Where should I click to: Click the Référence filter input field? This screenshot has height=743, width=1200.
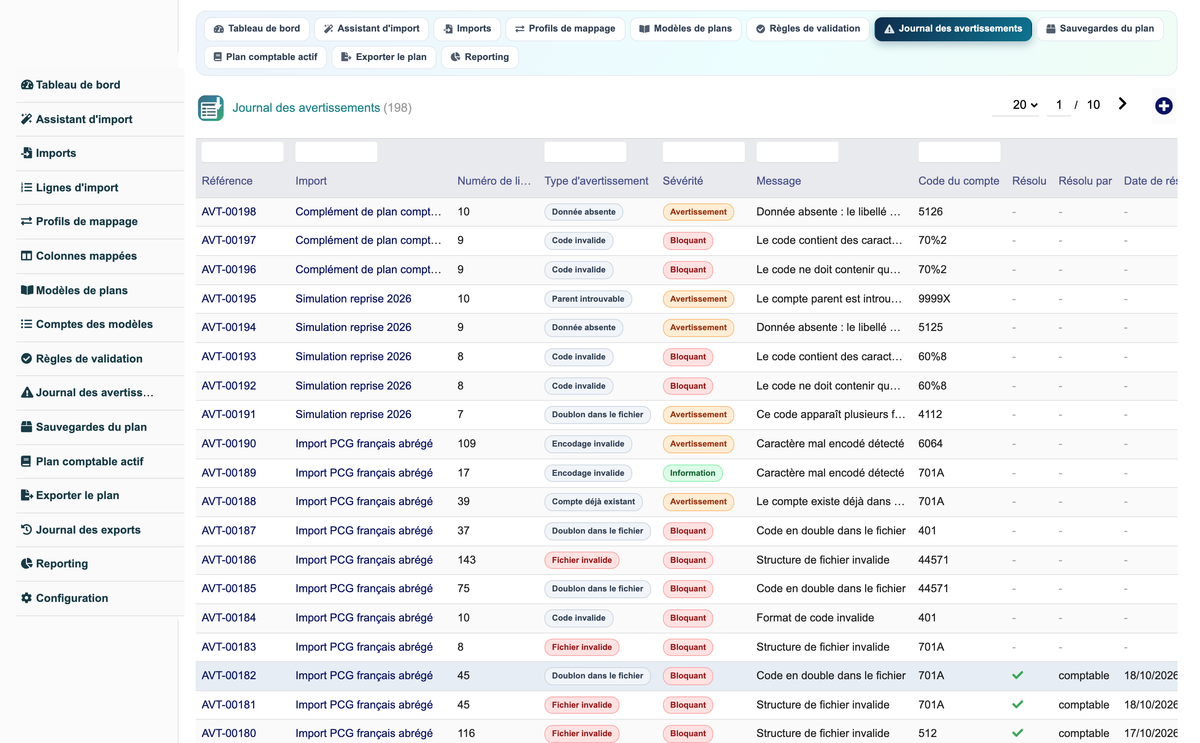click(x=243, y=152)
